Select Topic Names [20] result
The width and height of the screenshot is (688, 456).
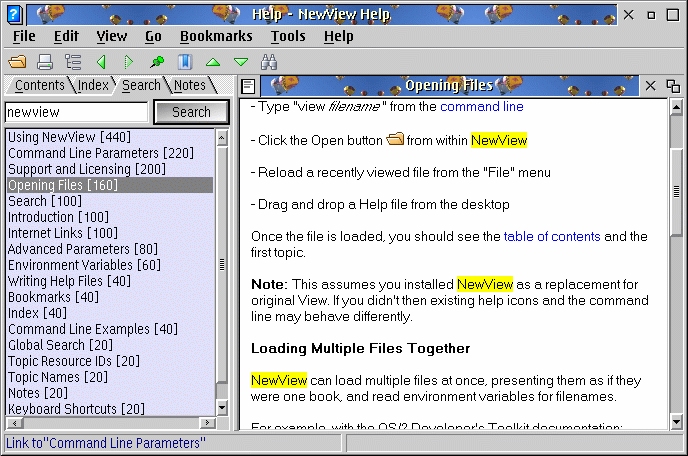(110, 377)
